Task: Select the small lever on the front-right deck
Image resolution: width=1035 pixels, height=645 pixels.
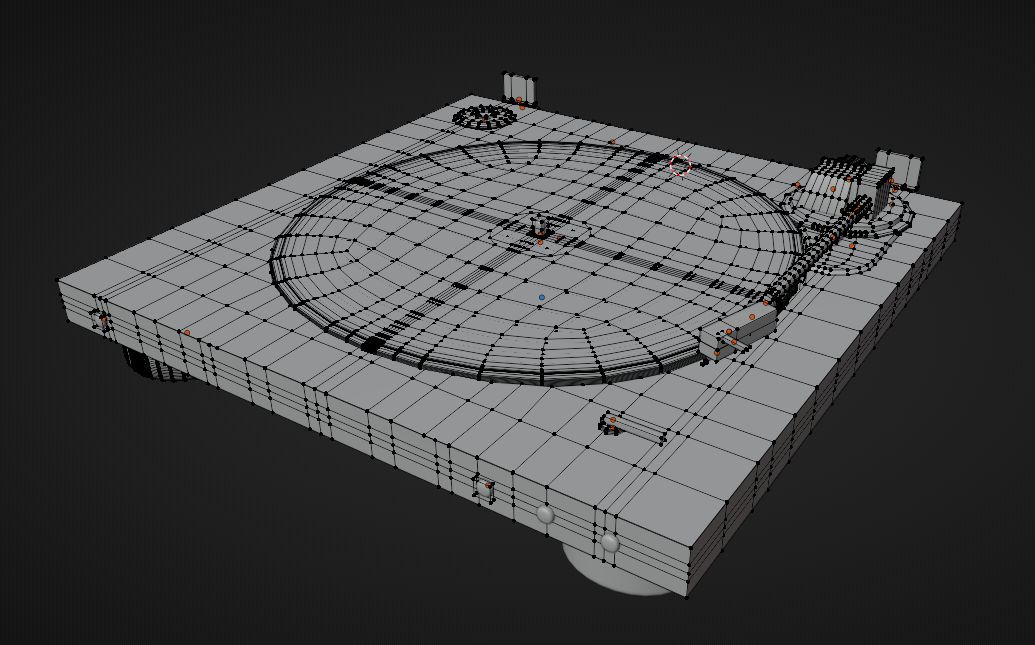Action: pos(634,427)
